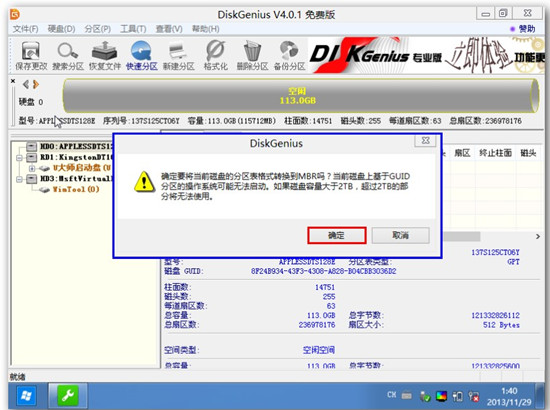The width and height of the screenshot is (550, 410).
Task: Start the 快速分区 quick partition tool
Action: coord(141,55)
